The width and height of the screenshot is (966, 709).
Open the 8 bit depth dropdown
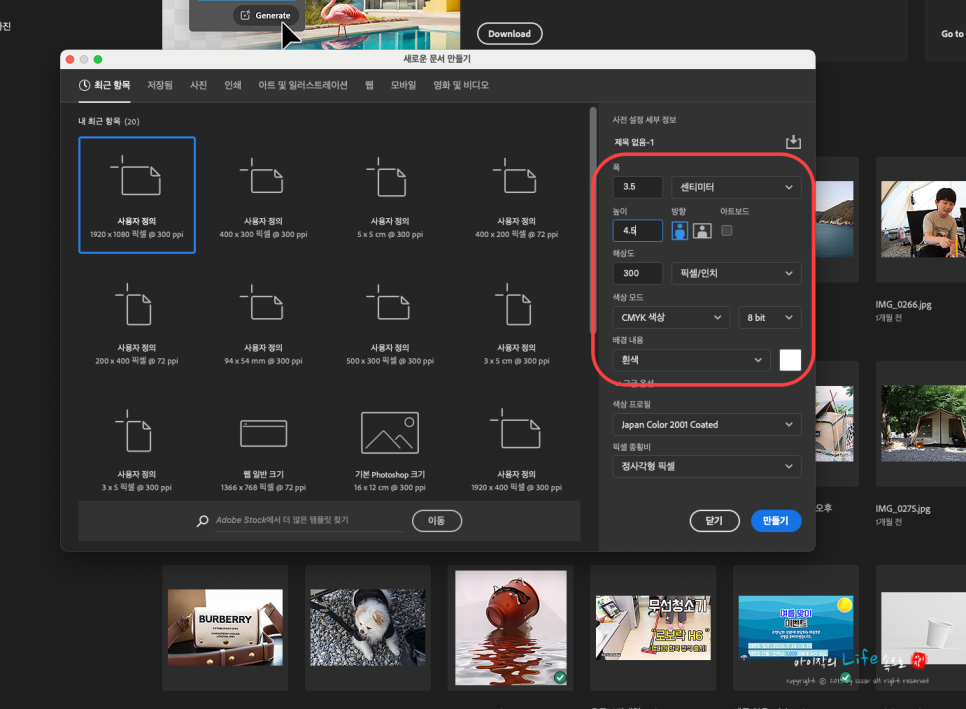tap(769, 317)
